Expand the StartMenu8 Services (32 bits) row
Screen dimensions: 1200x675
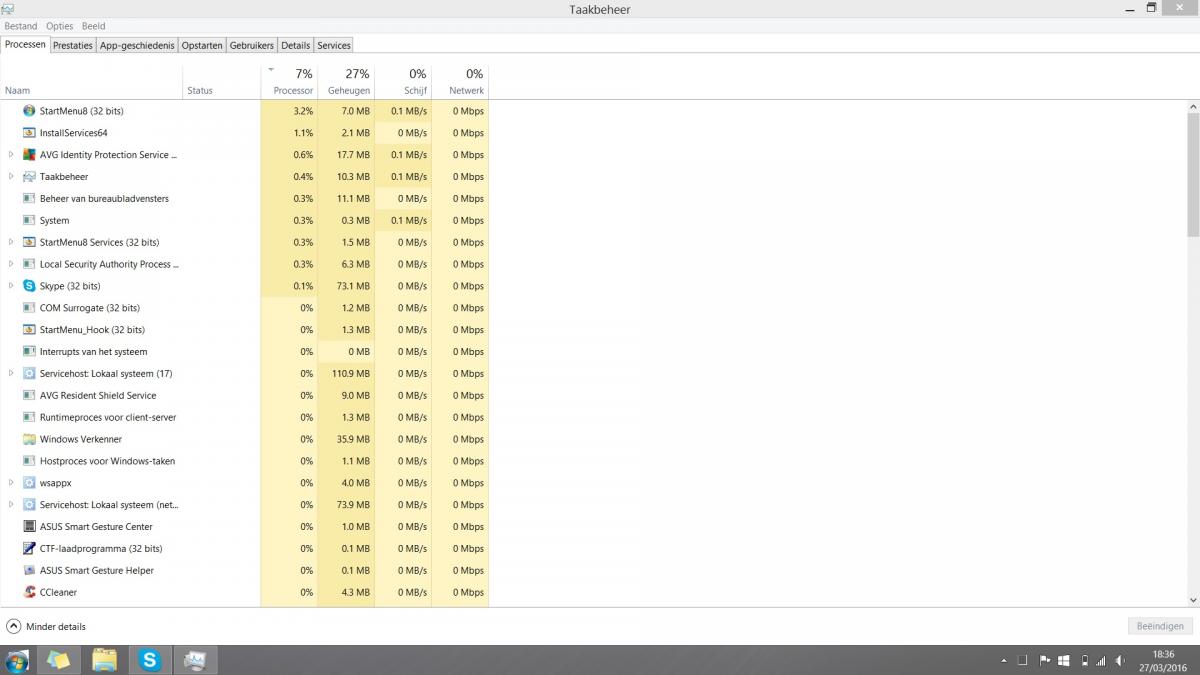click(x=11, y=243)
